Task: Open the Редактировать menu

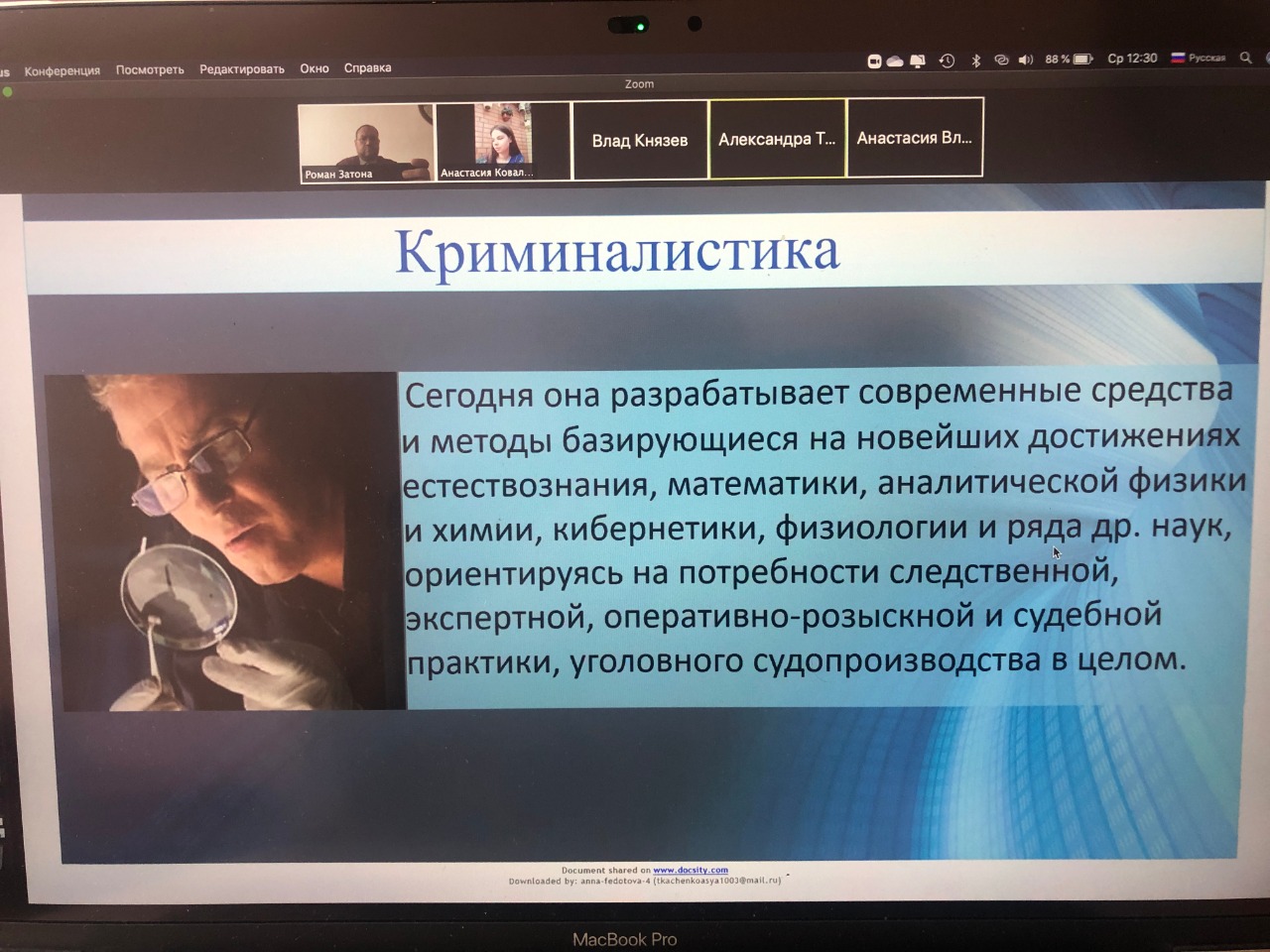Action: point(242,69)
